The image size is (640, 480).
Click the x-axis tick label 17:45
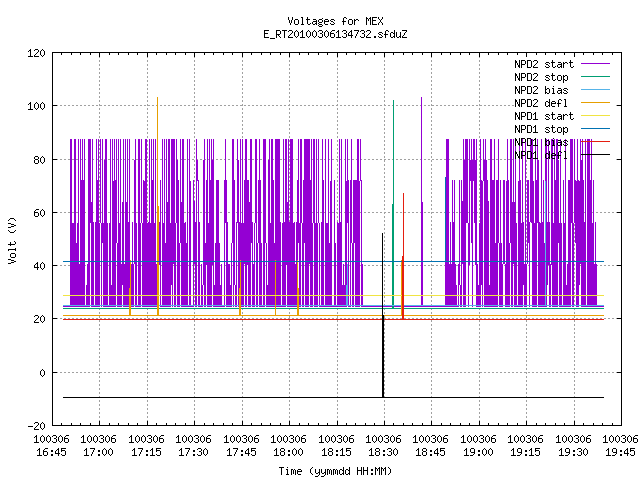[x=241, y=452]
